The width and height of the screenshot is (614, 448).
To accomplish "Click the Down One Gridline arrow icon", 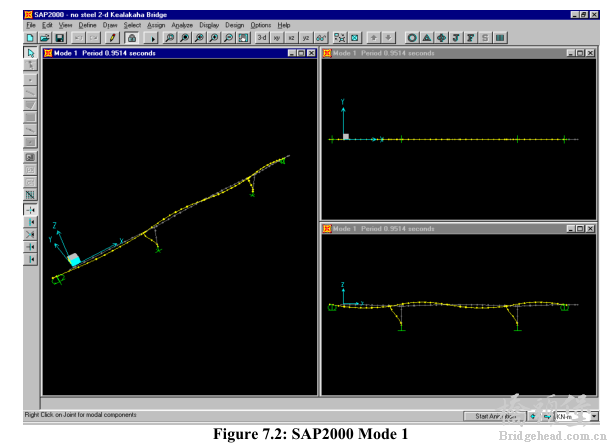I will pos(388,38).
